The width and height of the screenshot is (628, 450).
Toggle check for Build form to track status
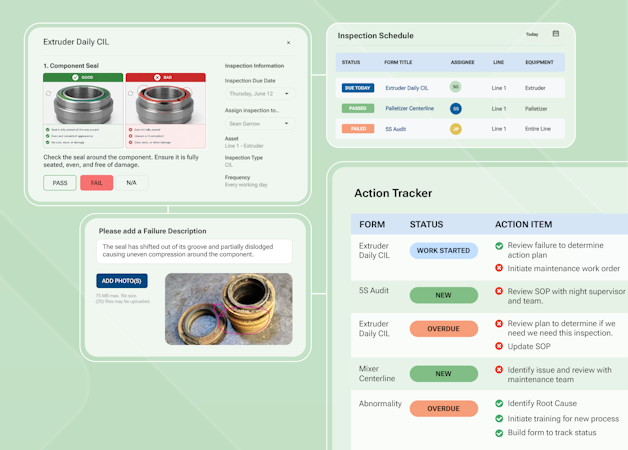tap(499, 433)
